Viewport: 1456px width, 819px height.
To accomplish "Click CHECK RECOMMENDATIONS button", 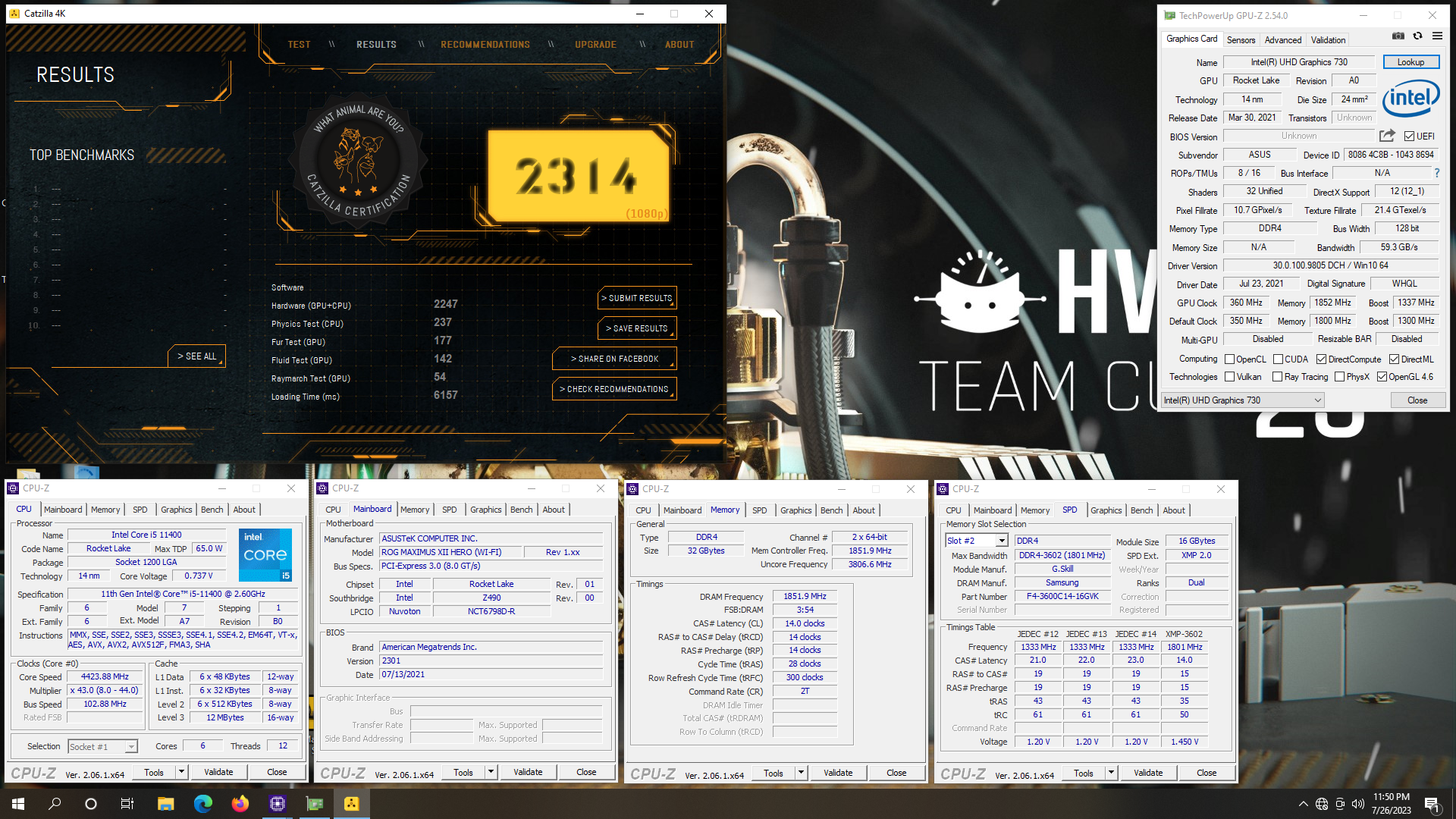I will (614, 389).
